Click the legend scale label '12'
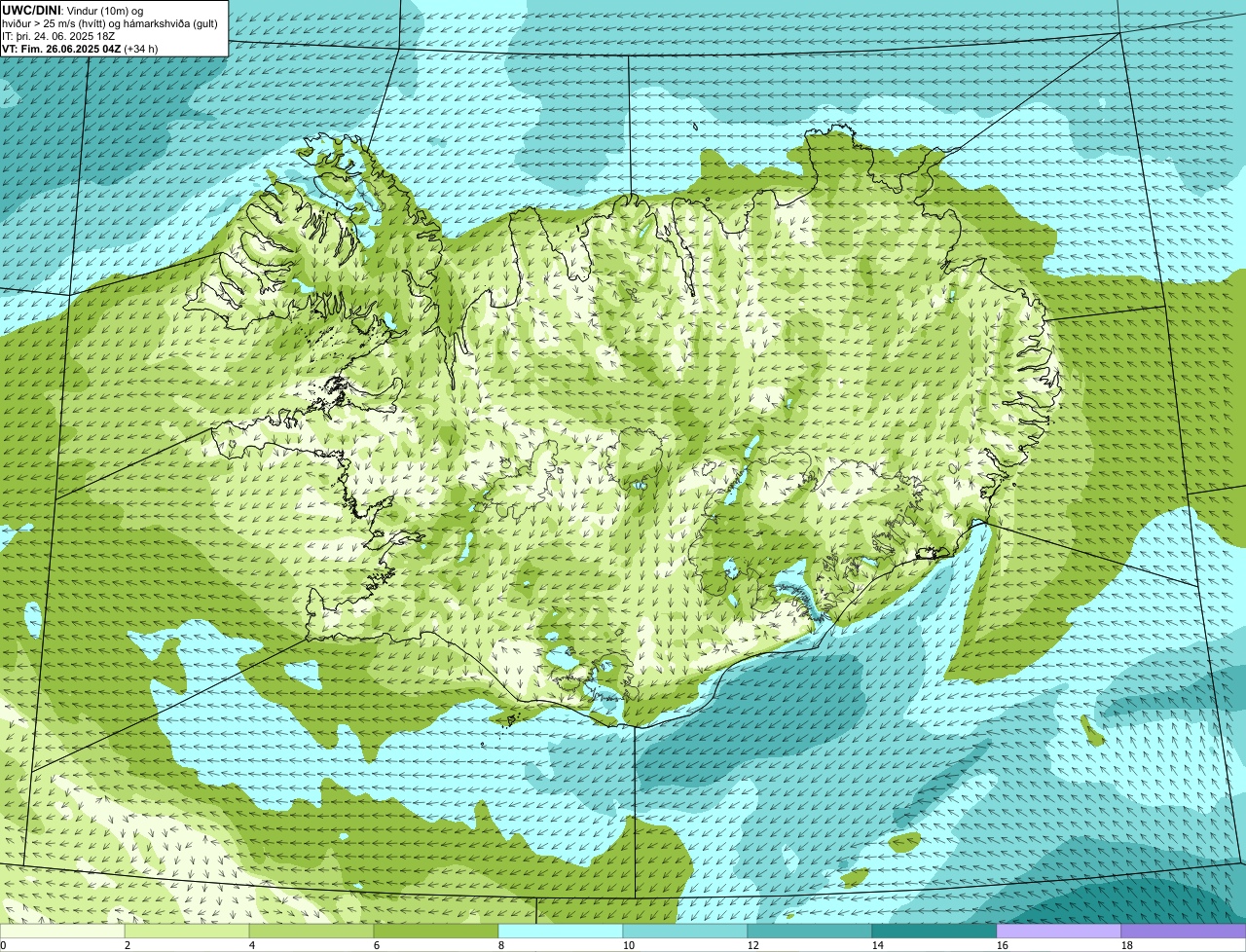1246x952 pixels. click(x=753, y=945)
